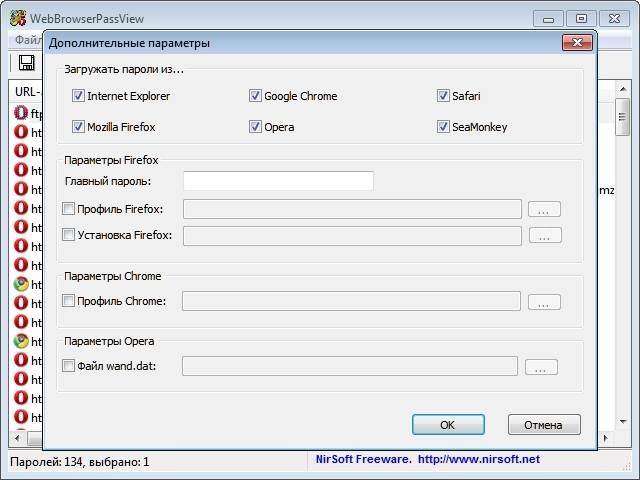The image size is (640, 480).
Task: Click the Отмена cancel button
Action: pyautogui.click(x=544, y=425)
